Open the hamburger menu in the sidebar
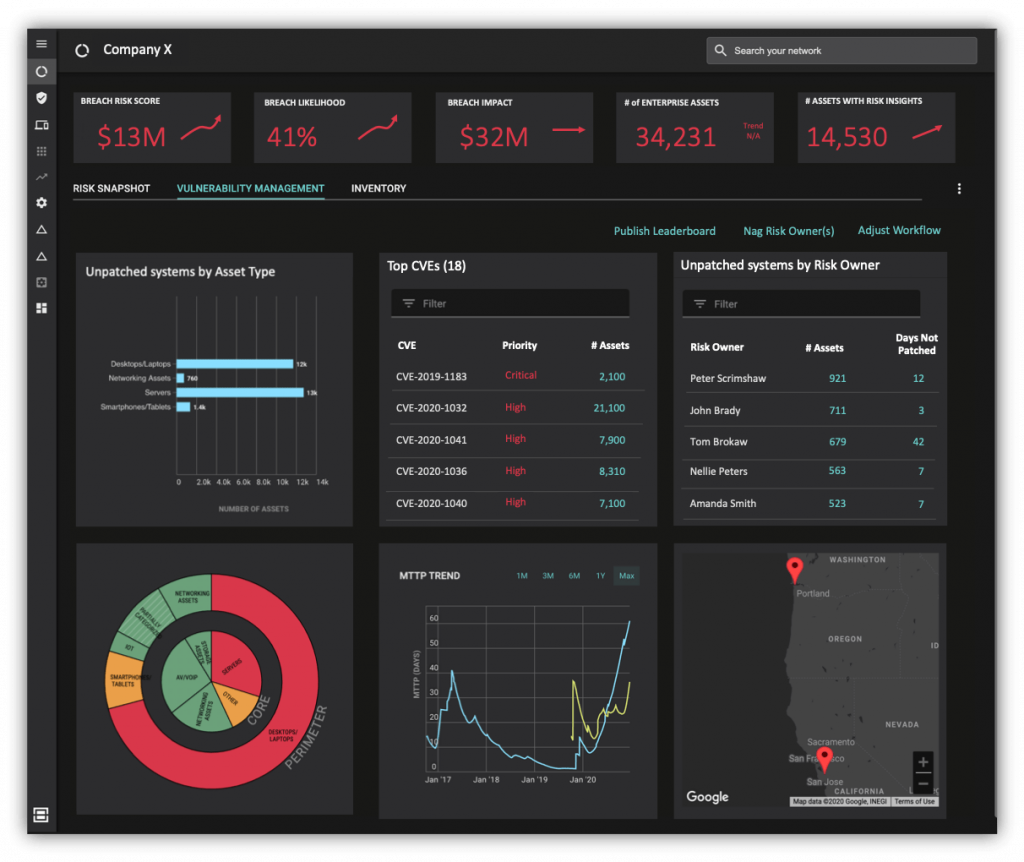 coord(41,44)
